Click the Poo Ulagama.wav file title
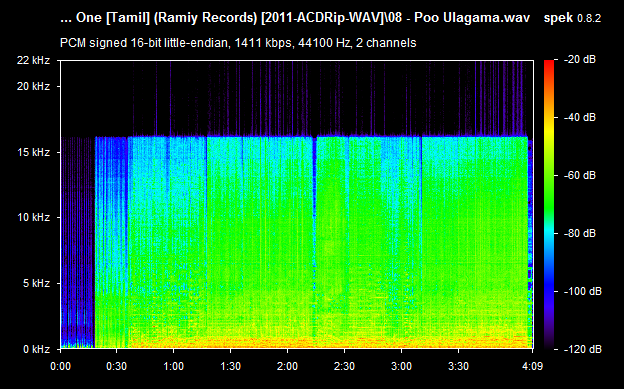 295,18
